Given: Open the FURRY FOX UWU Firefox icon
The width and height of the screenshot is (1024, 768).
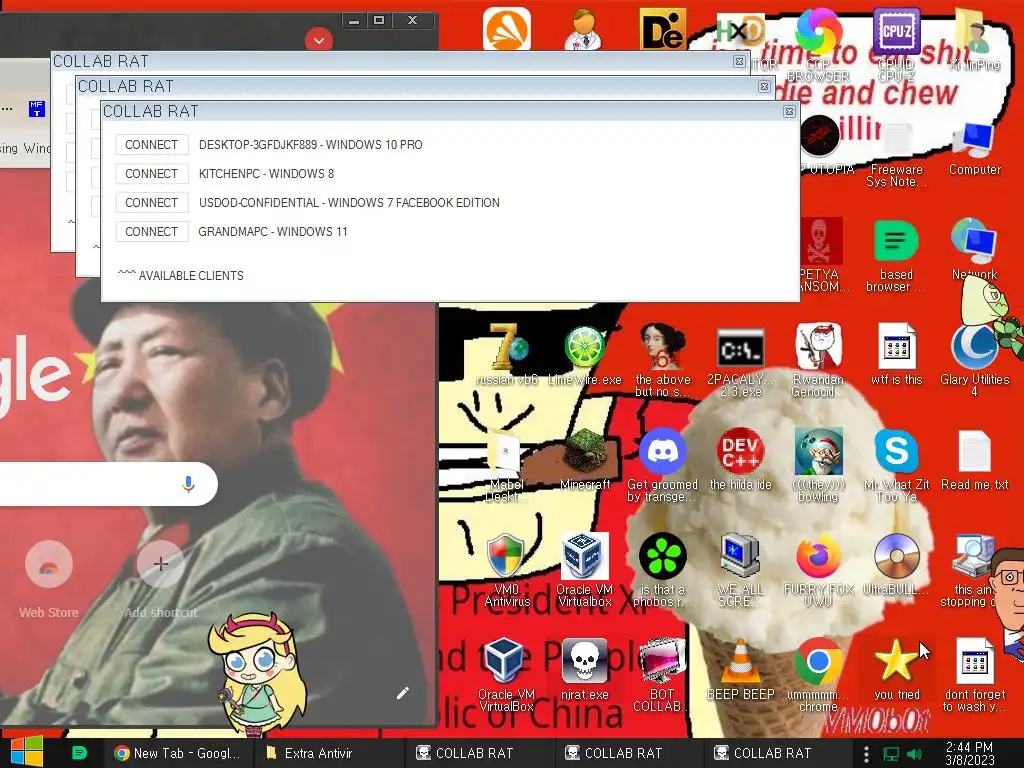Looking at the screenshot, I should pyautogui.click(x=818, y=570).
